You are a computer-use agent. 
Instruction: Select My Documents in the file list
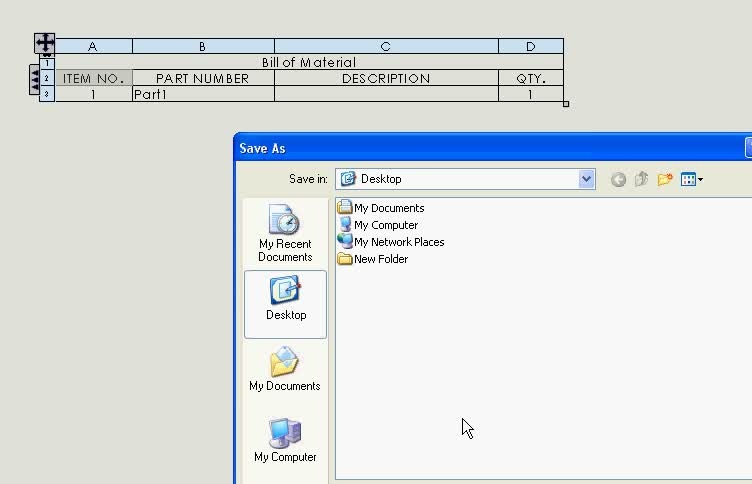(x=381, y=208)
